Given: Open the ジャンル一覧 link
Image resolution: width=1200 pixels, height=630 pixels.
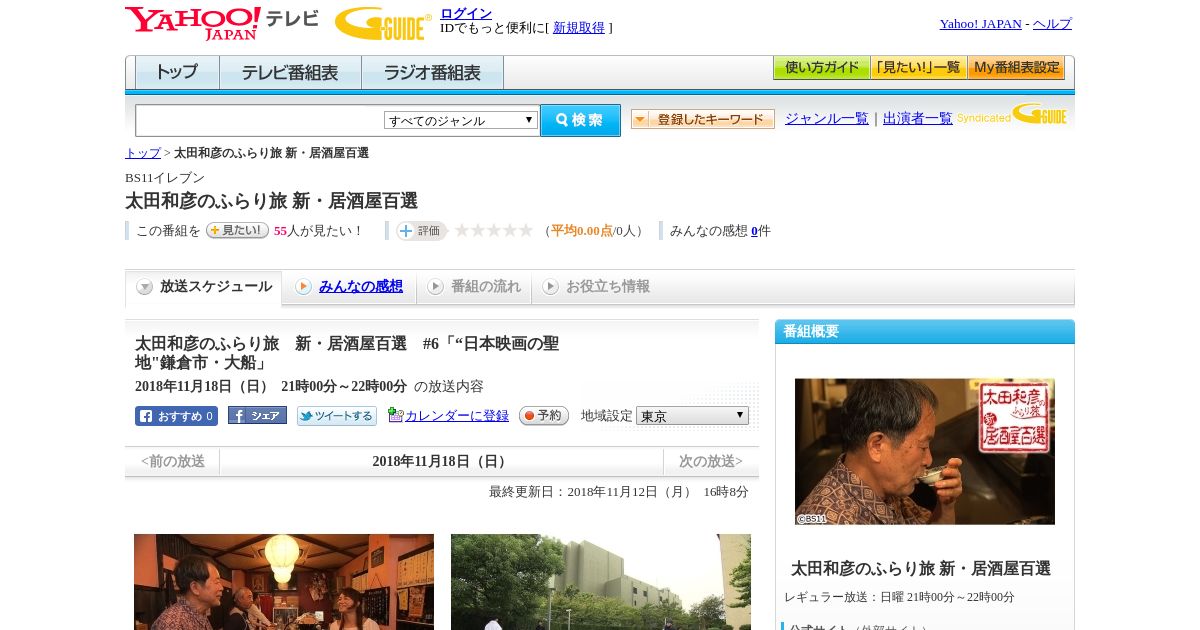Looking at the screenshot, I should click(827, 118).
